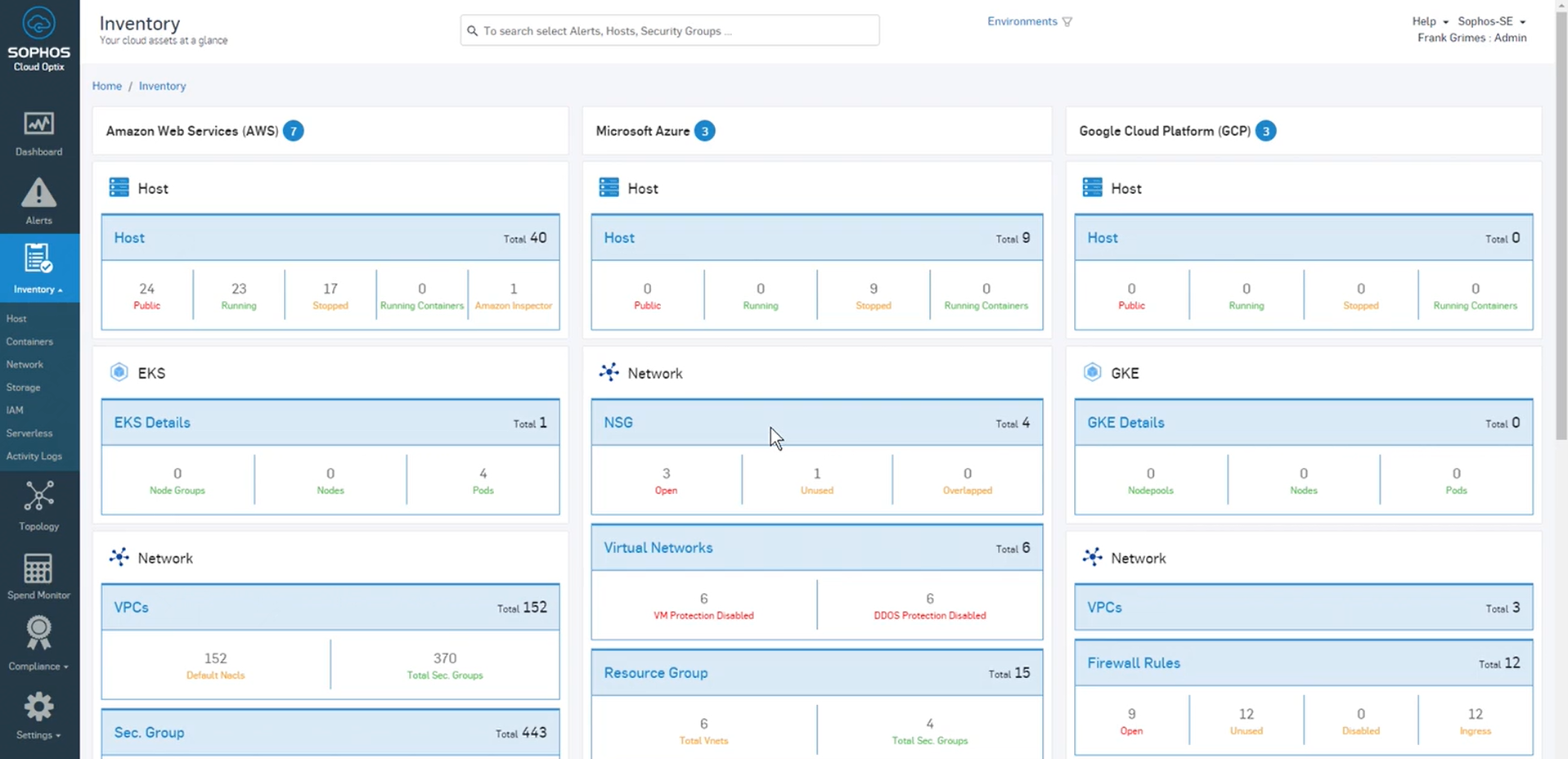
Task: Open the Environments filter funnel icon
Action: click(x=1068, y=21)
